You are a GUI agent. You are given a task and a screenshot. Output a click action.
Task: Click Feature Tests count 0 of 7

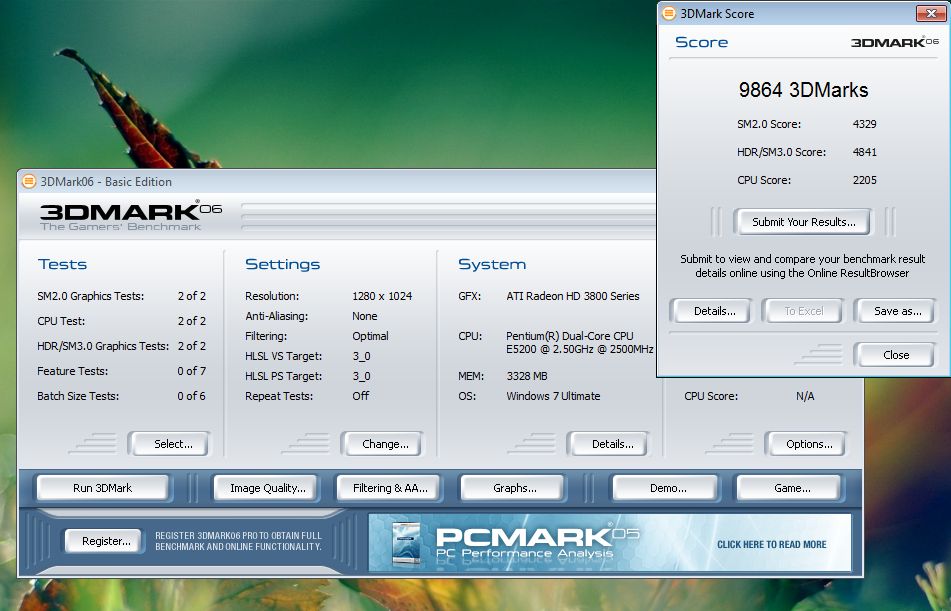tap(192, 371)
